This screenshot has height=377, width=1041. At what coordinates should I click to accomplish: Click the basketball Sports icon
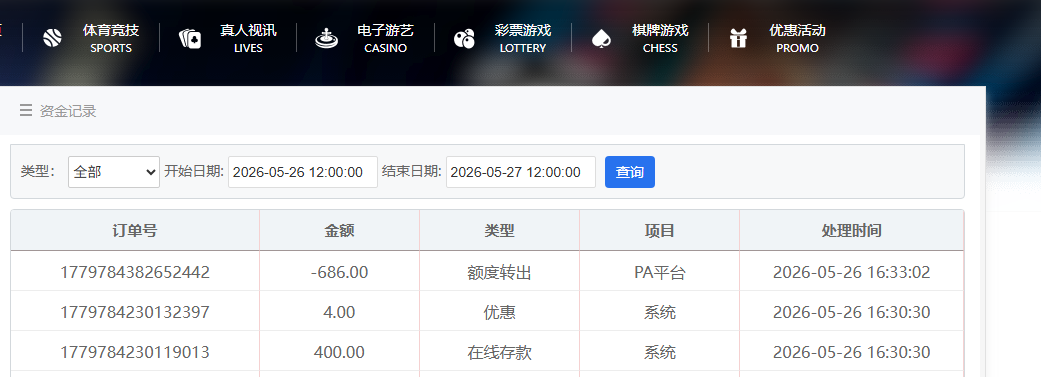click(52, 38)
